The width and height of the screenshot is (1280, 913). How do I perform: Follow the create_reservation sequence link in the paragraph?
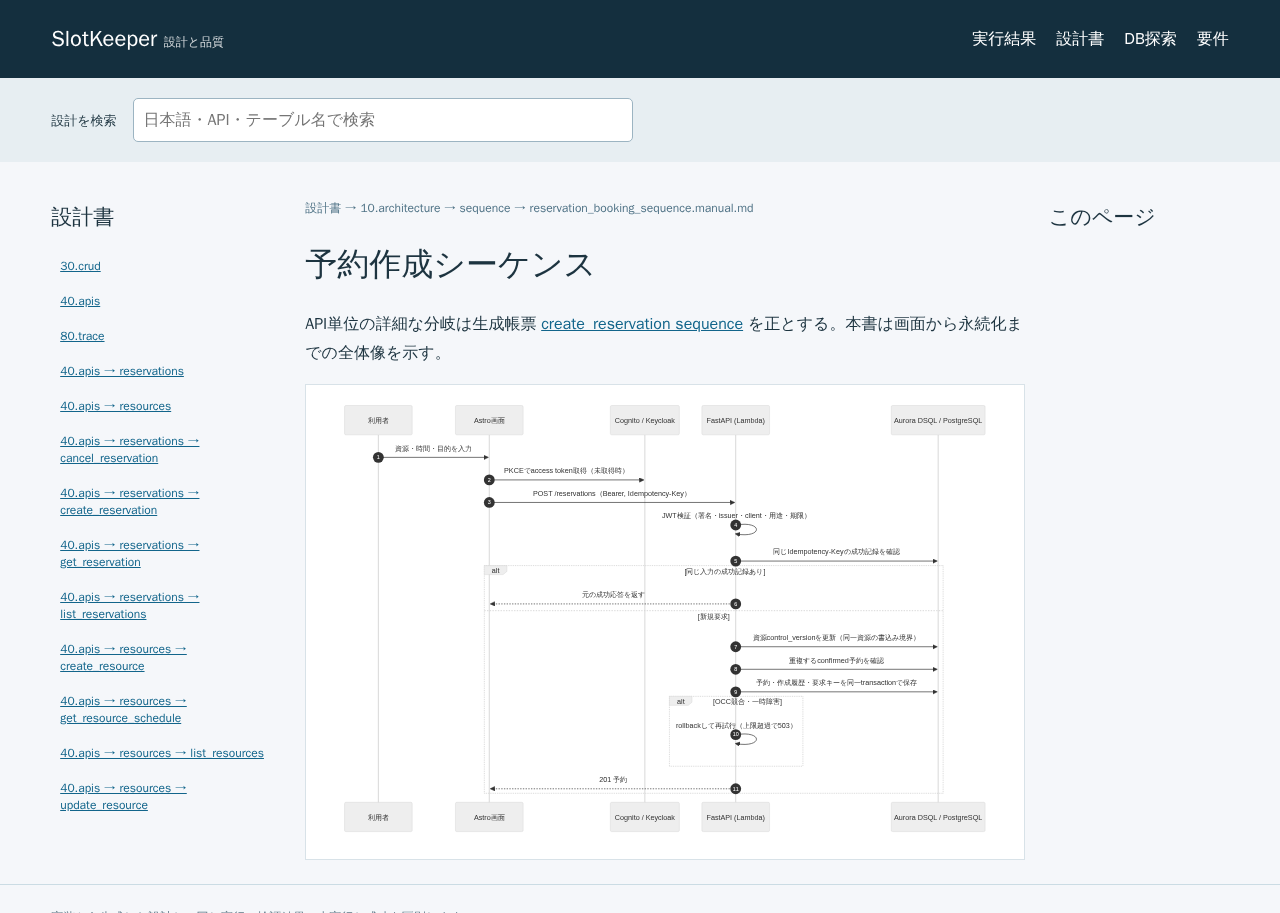click(642, 324)
